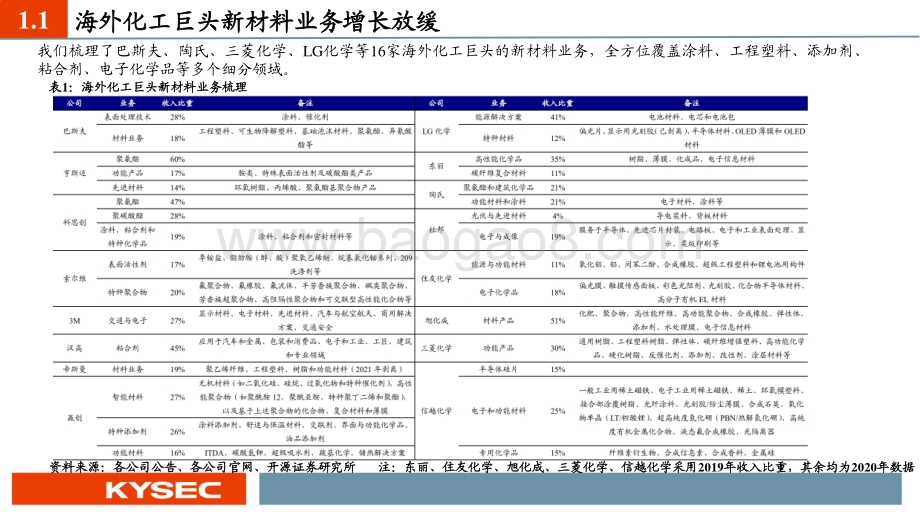Select the company cell "汉高"
The width and height of the screenshot is (920, 518).
(x=75, y=348)
